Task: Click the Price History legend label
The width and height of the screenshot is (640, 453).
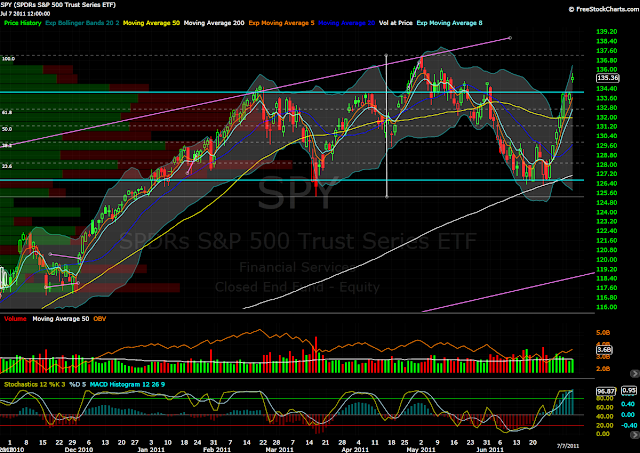Action: point(22,23)
